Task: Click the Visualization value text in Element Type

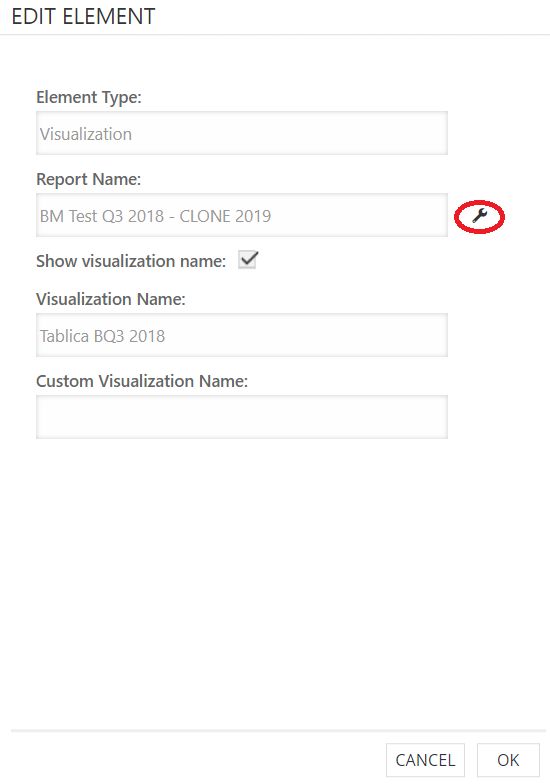Action: point(86,134)
